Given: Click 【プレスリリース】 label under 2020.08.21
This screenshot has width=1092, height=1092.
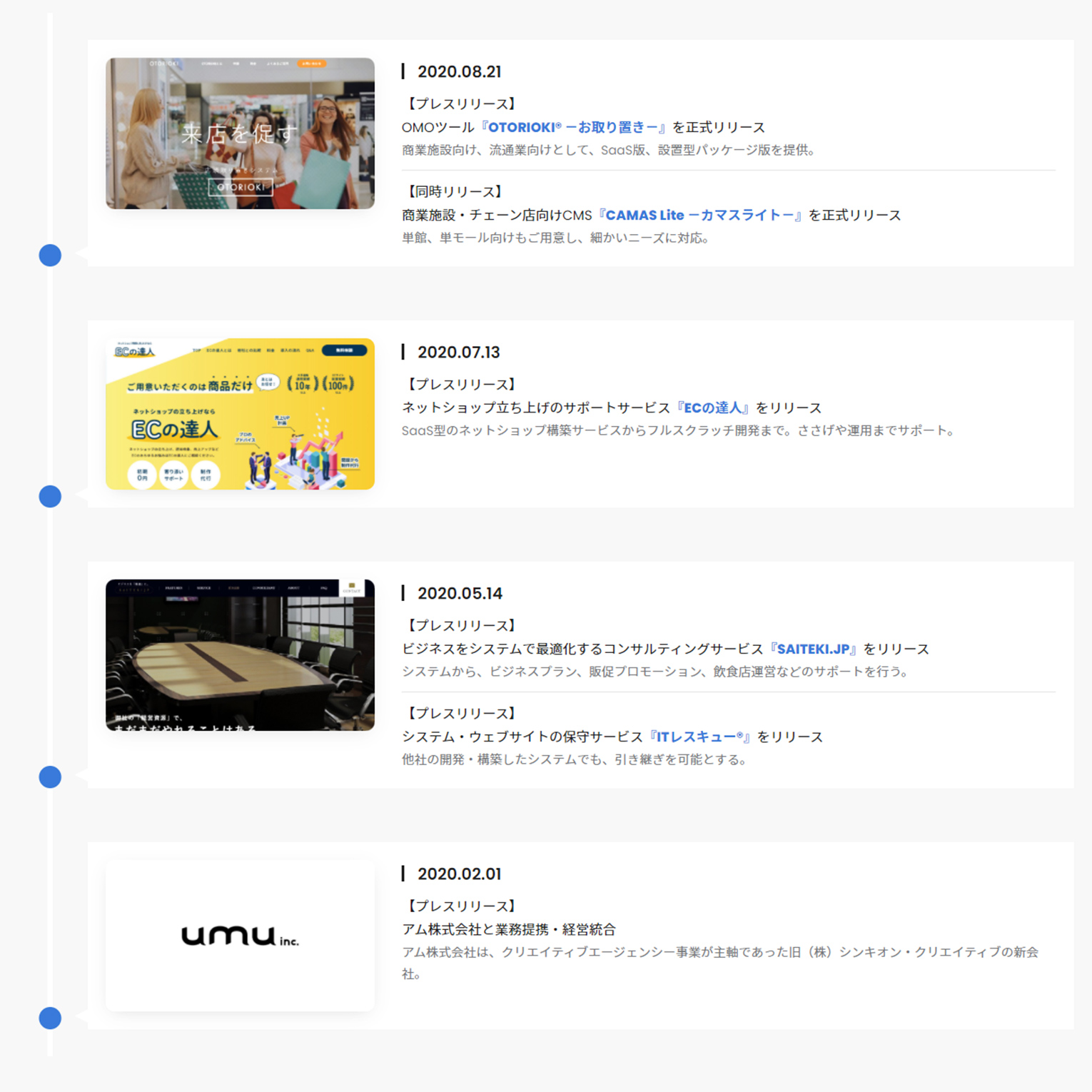Looking at the screenshot, I should pyautogui.click(x=461, y=103).
